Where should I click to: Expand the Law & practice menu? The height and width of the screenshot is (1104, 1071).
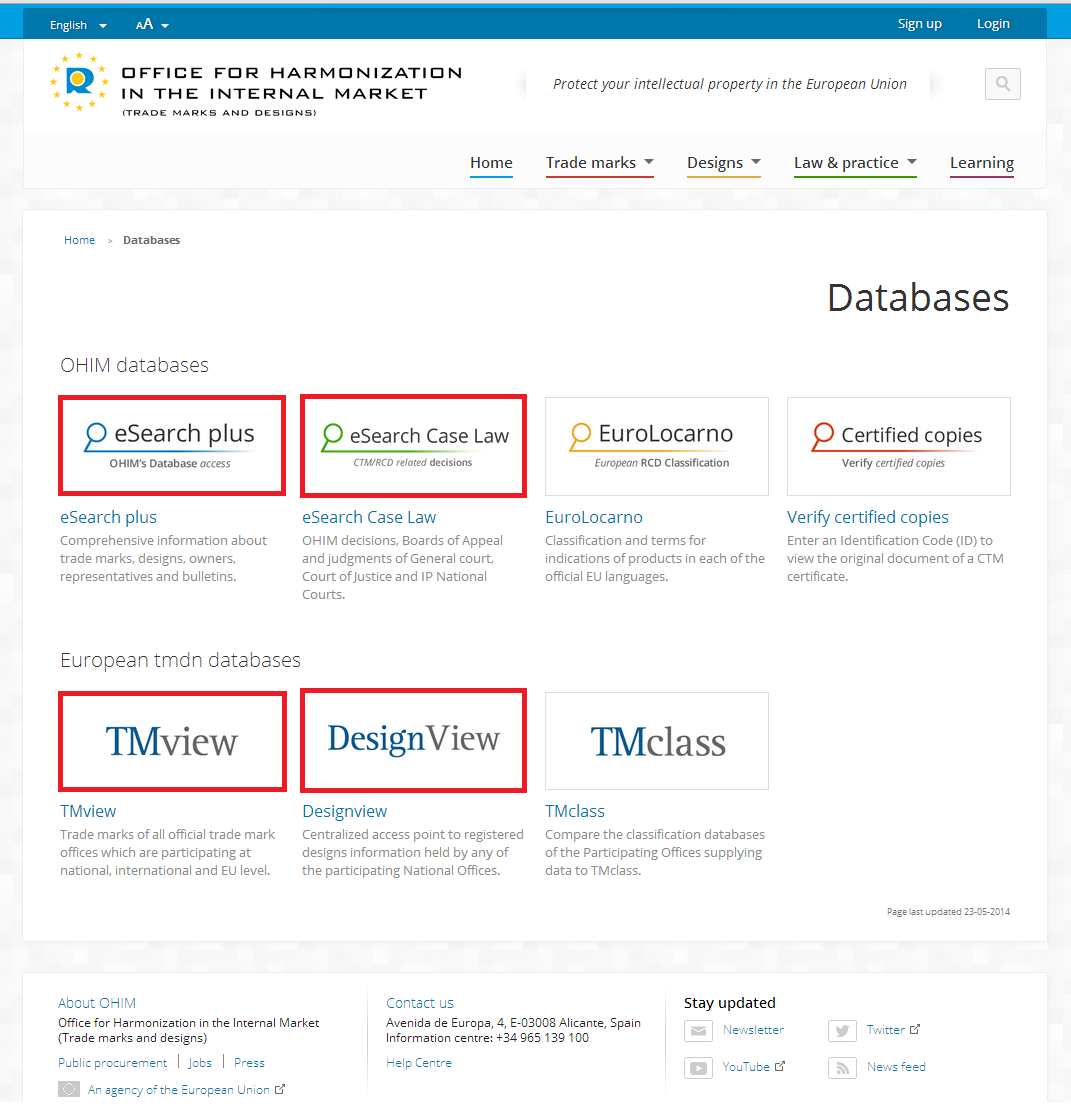point(854,163)
